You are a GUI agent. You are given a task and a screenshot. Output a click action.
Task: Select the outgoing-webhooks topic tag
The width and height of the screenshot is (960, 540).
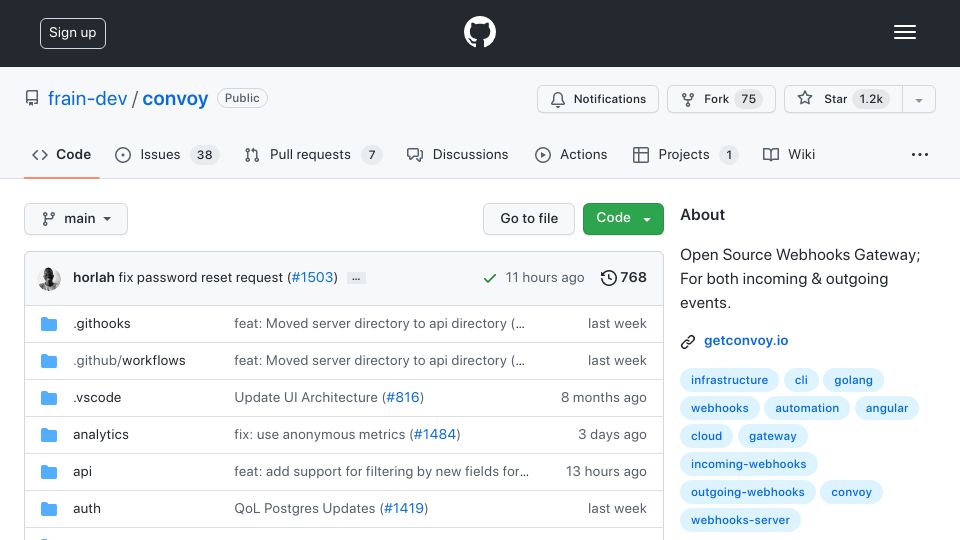tap(748, 492)
